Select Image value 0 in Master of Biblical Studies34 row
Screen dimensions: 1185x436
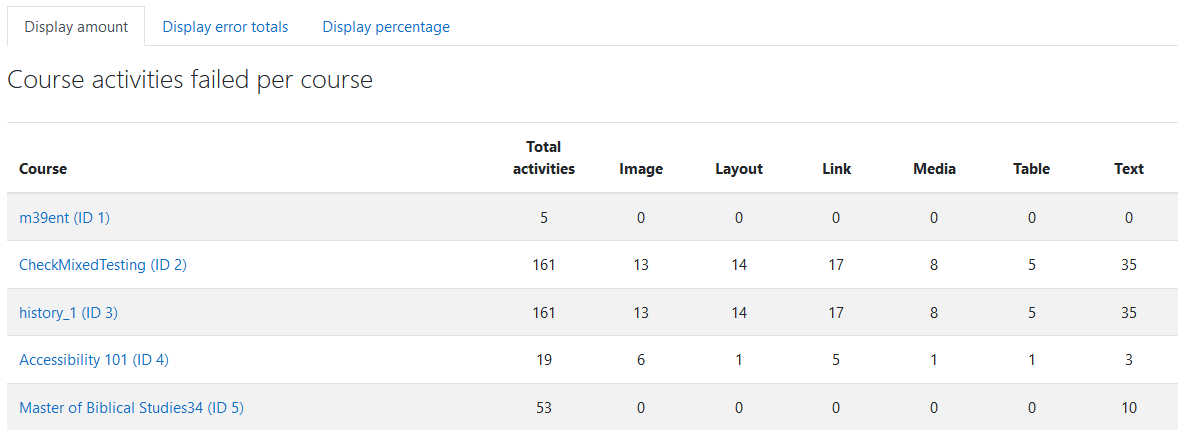coord(641,408)
